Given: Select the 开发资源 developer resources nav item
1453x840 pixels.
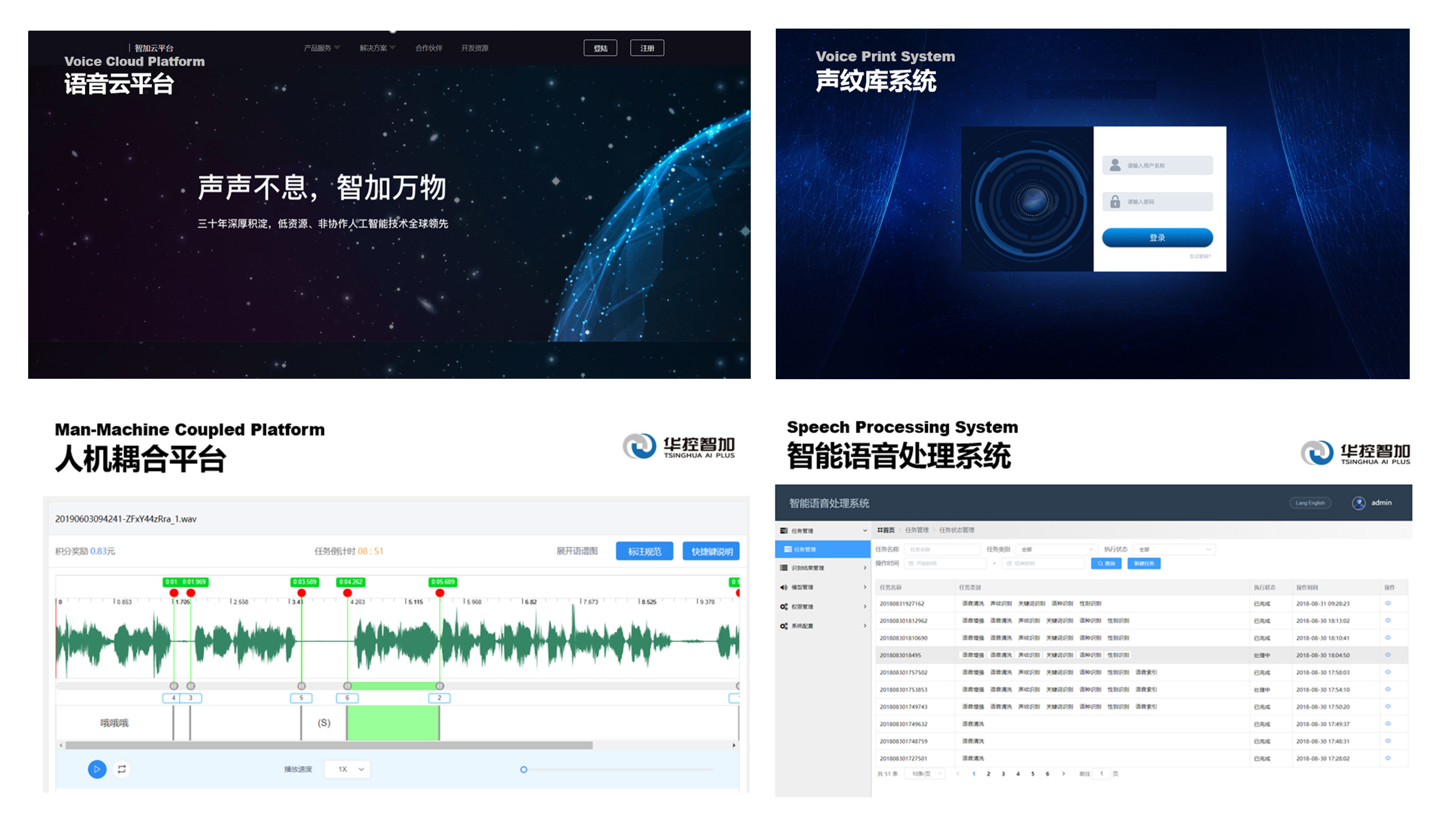Looking at the screenshot, I should (475, 48).
